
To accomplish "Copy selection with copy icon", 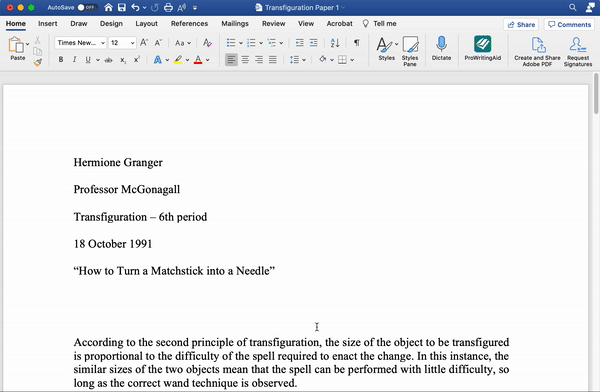I will (x=38, y=51).
